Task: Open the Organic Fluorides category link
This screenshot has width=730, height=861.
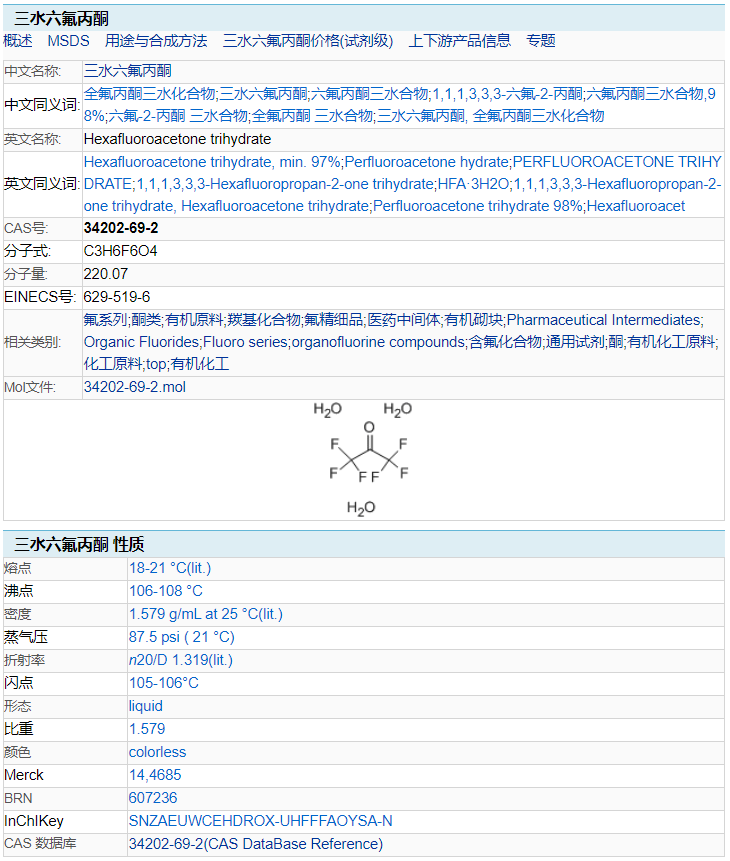Action: [x=141, y=342]
